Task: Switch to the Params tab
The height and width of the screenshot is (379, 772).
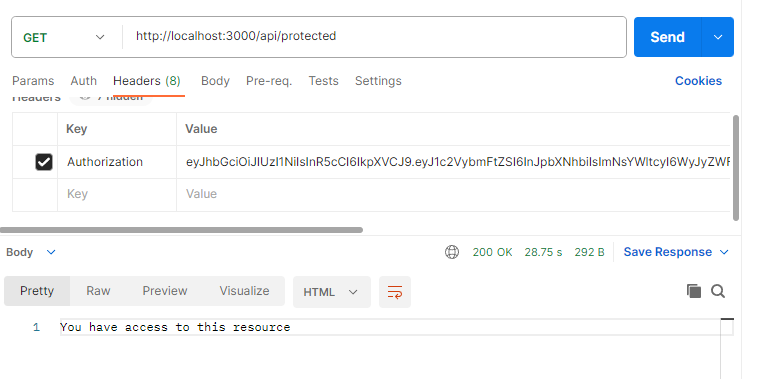Action: (33, 81)
